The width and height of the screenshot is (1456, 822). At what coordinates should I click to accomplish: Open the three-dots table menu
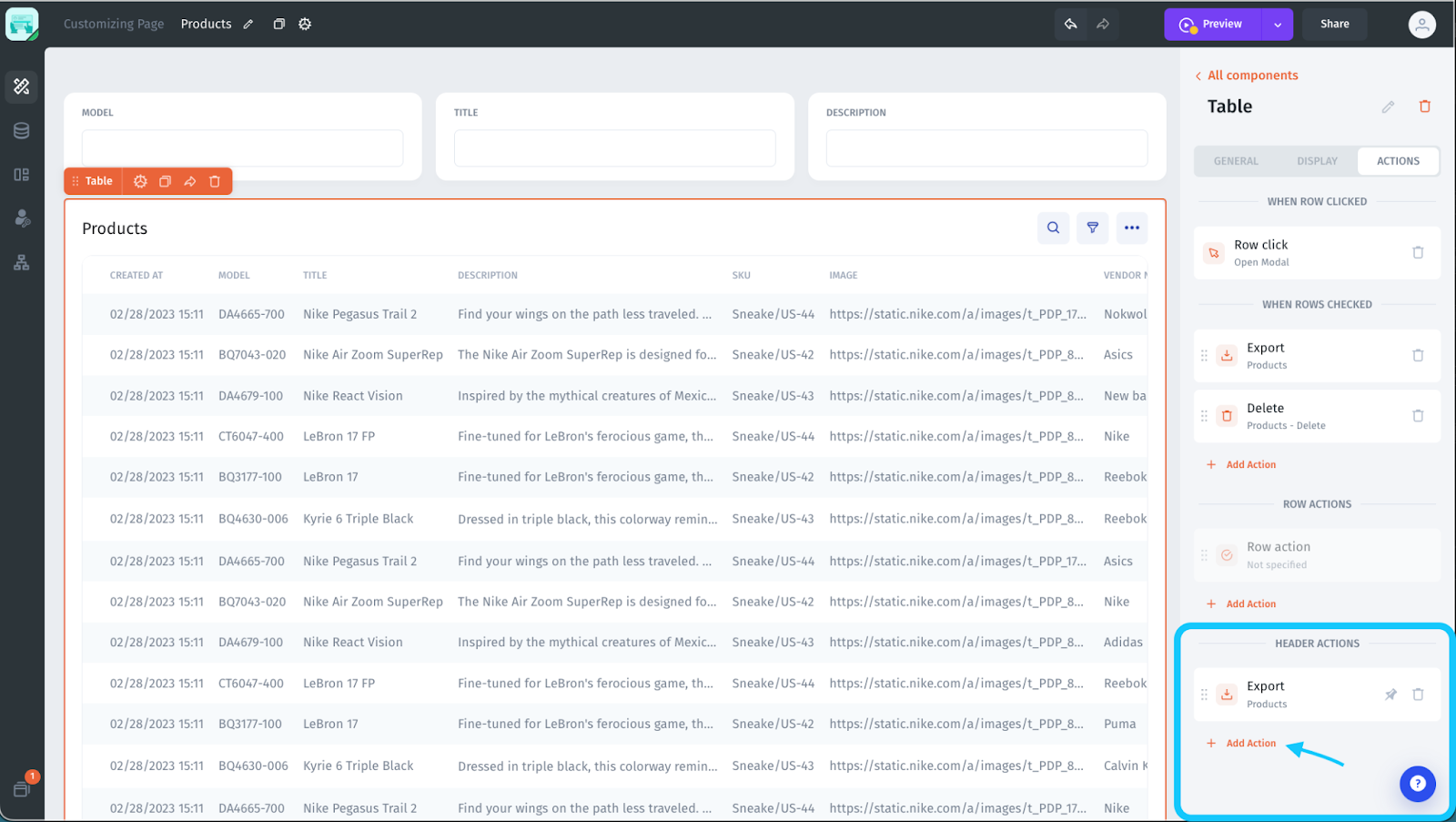[x=1131, y=228]
